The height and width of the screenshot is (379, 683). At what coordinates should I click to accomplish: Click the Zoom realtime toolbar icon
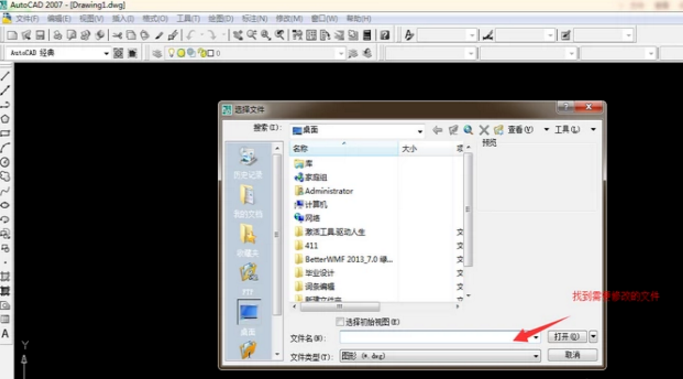tap(252, 35)
